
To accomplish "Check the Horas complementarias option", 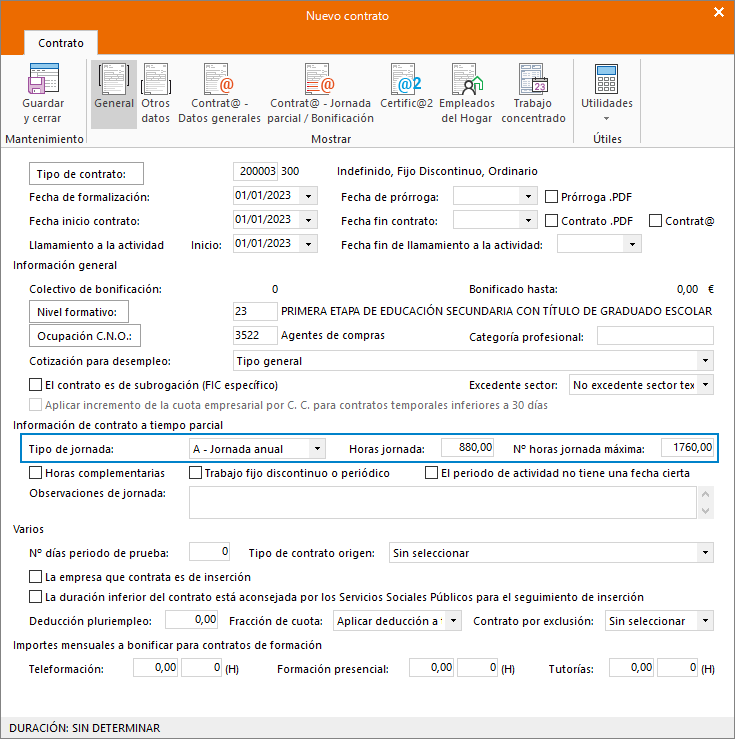I will tap(37, 473).
